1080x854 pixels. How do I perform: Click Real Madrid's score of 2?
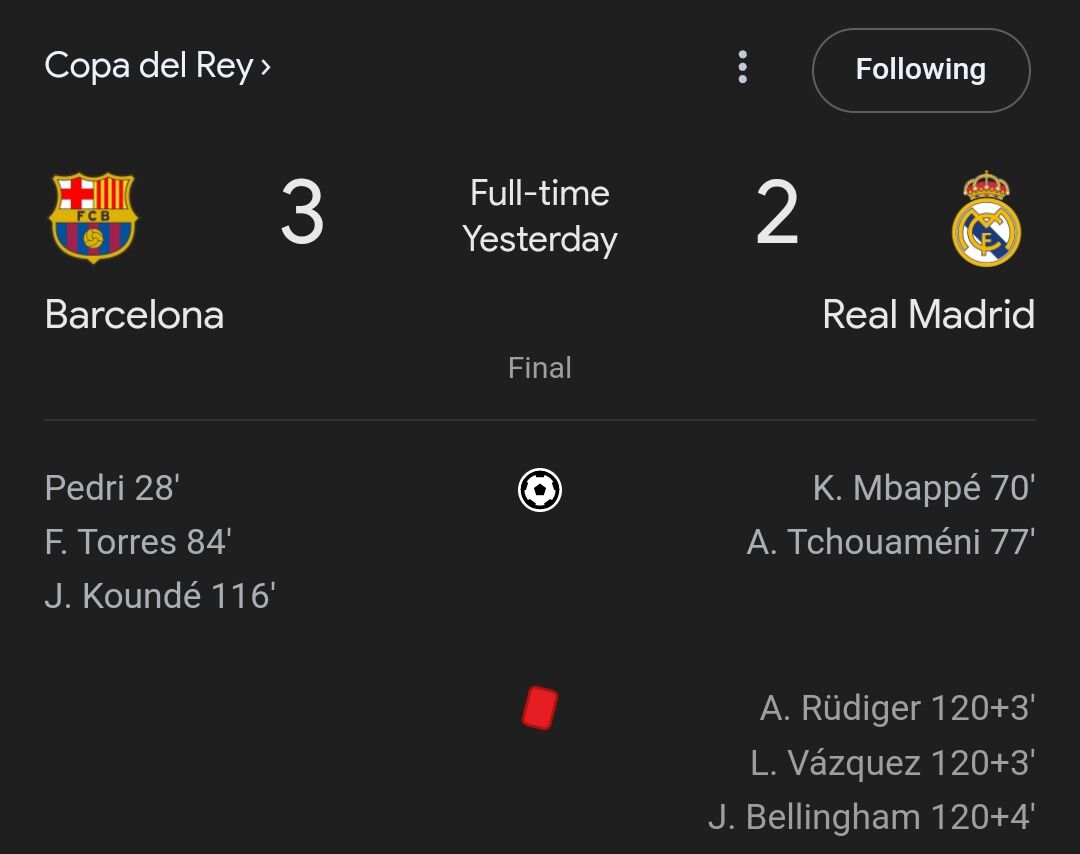point(777,211)
